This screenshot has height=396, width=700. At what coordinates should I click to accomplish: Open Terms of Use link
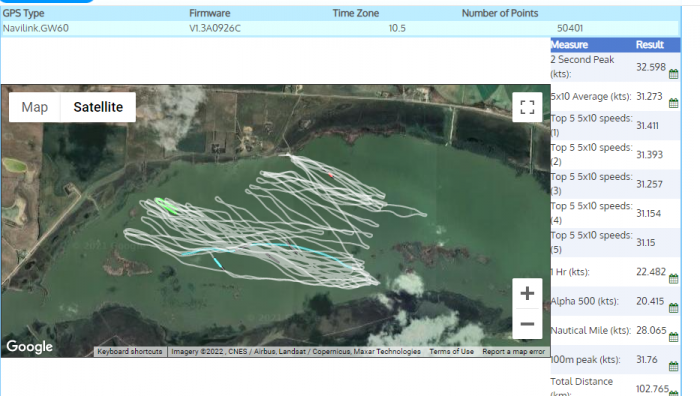pyautogui.click(x=451, y=352)
